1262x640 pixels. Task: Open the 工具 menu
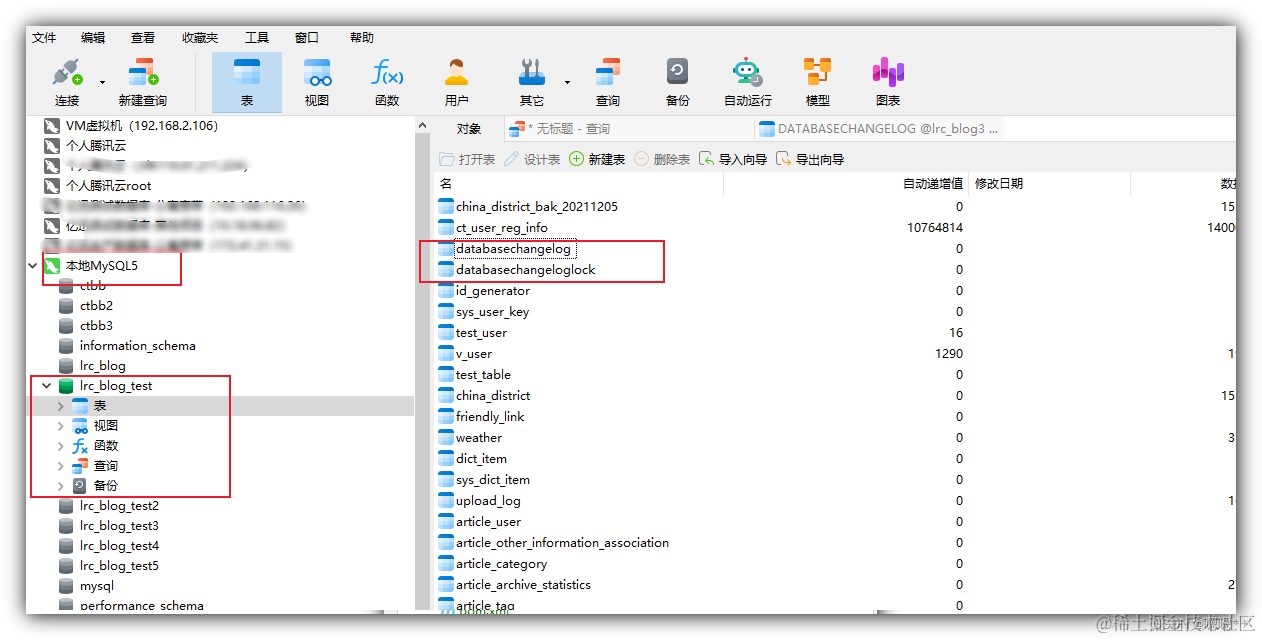pyautogui.click(x=257, y=38)
